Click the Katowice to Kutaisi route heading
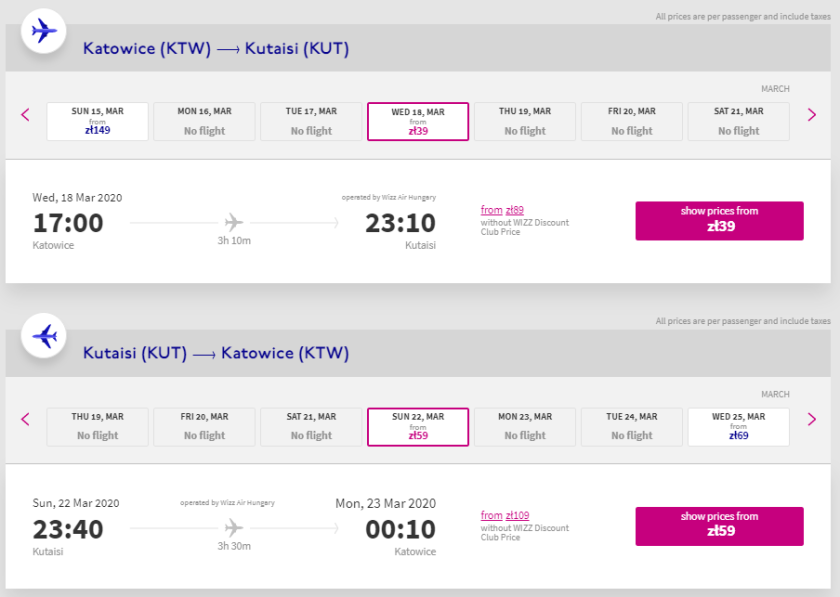Screen dimensions: 840x597 tap(216, 48)
